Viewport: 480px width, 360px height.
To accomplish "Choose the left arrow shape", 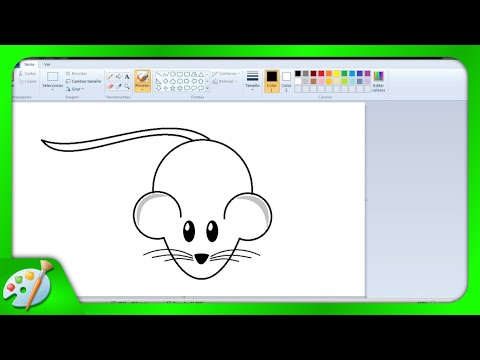I will tap(194, 81).
